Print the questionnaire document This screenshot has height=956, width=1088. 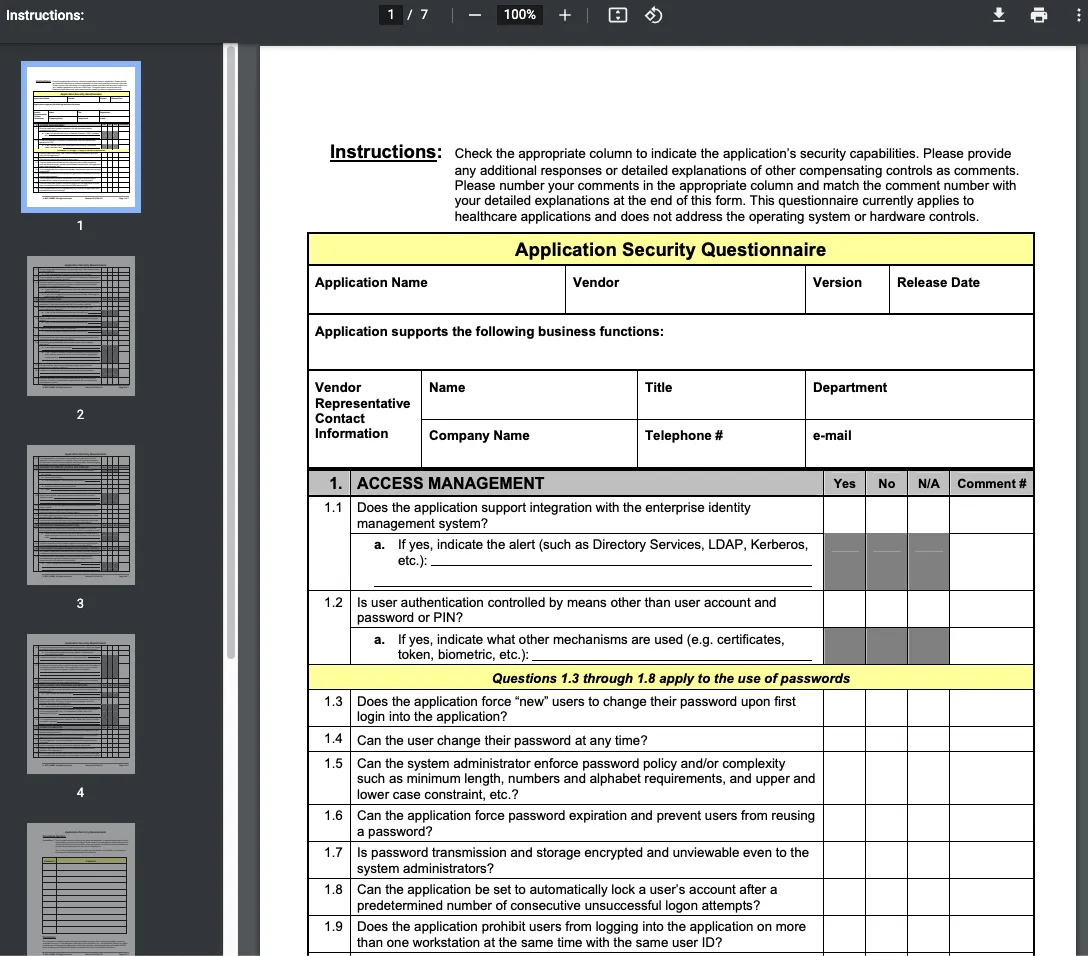(x=1039, y=15)
